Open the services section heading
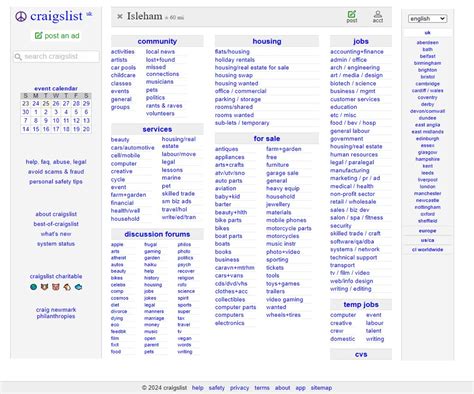Image resolution: width=474 pixels, height=394 pixels. click(157, 129)
